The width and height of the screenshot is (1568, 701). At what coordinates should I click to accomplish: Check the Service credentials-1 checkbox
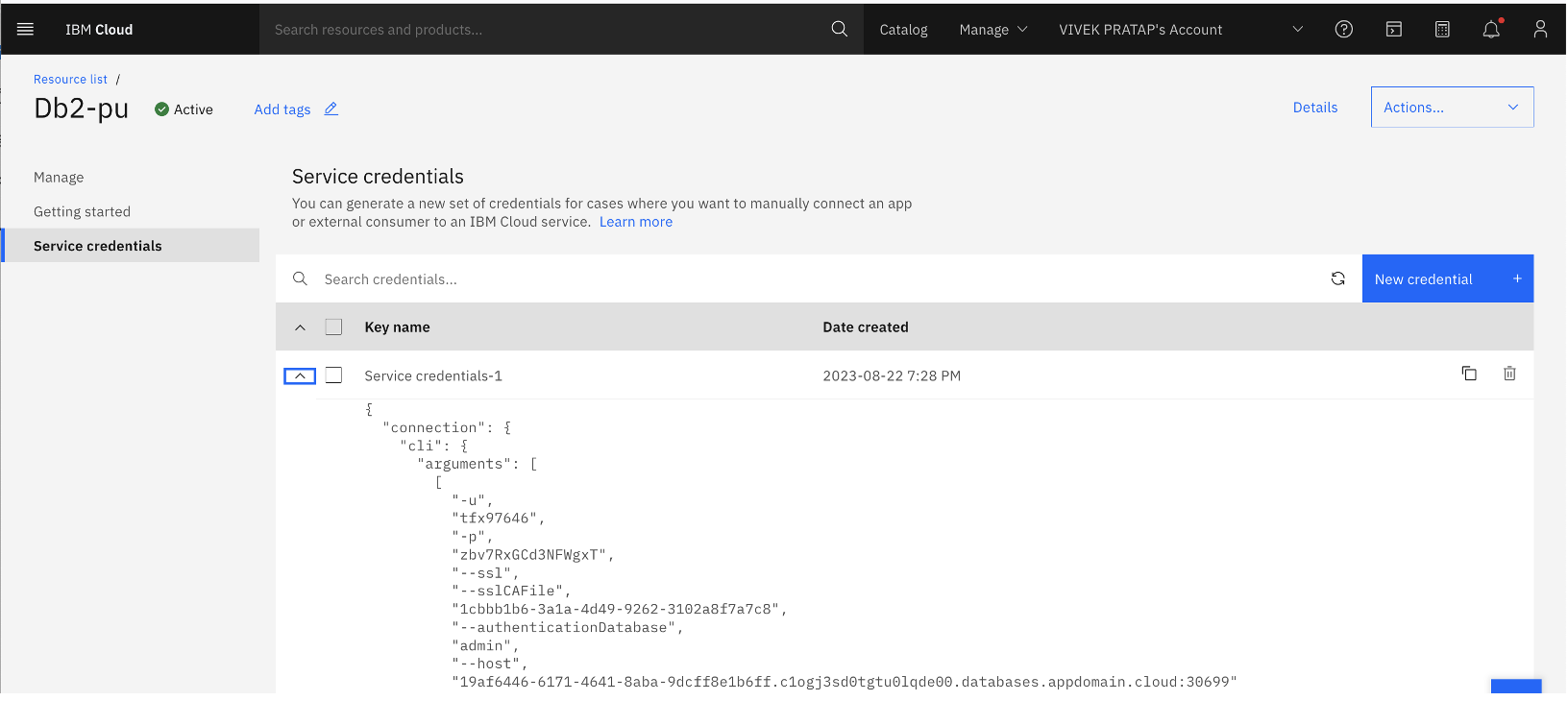pos(333,375)
